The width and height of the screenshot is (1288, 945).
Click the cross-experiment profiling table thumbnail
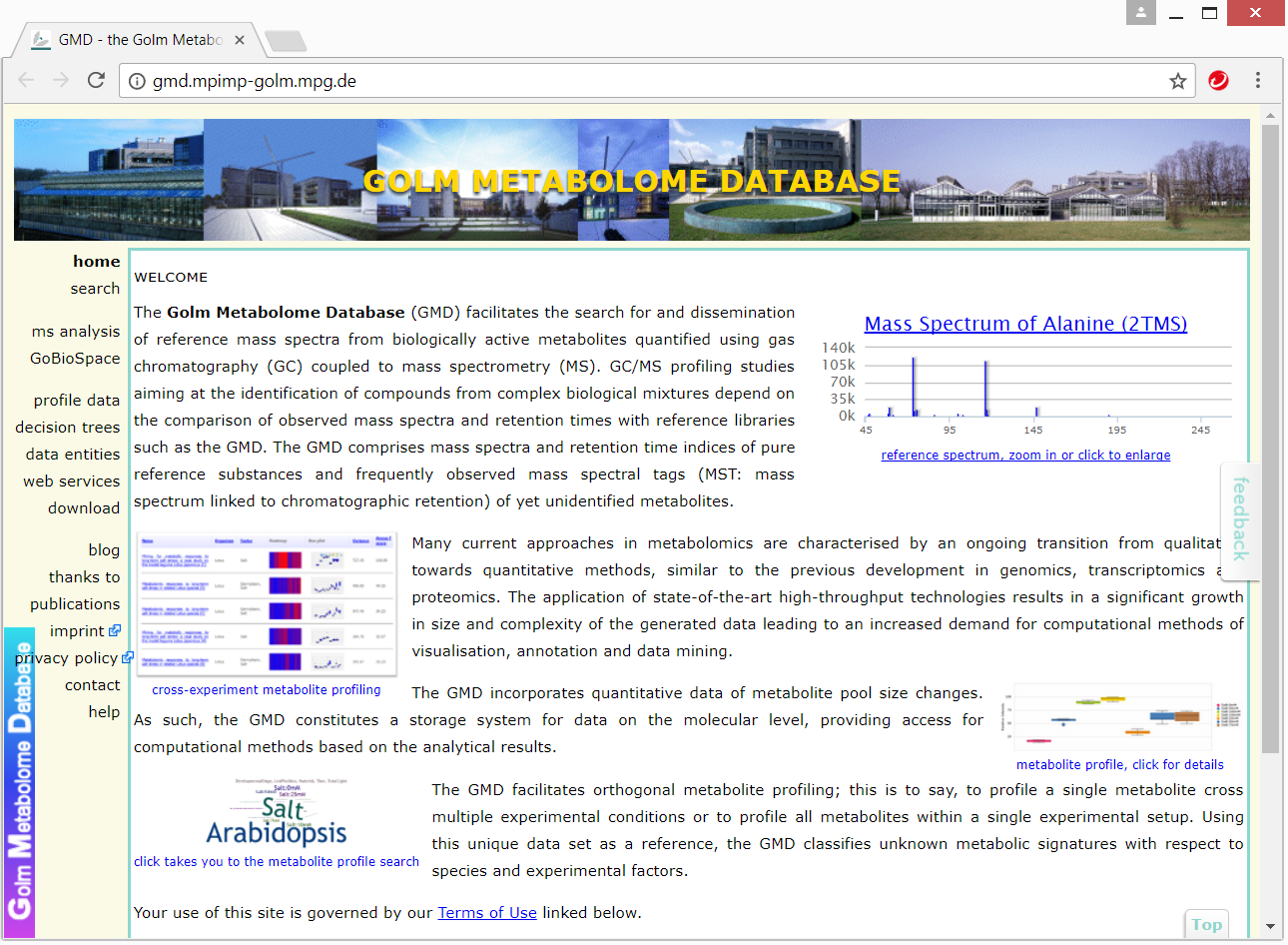[267, 605]
